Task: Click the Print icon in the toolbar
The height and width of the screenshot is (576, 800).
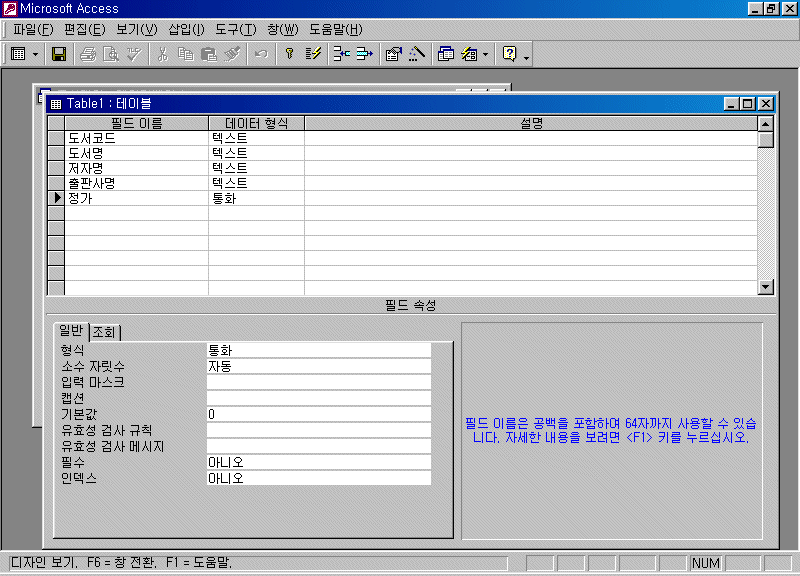Action: [88, 54]
